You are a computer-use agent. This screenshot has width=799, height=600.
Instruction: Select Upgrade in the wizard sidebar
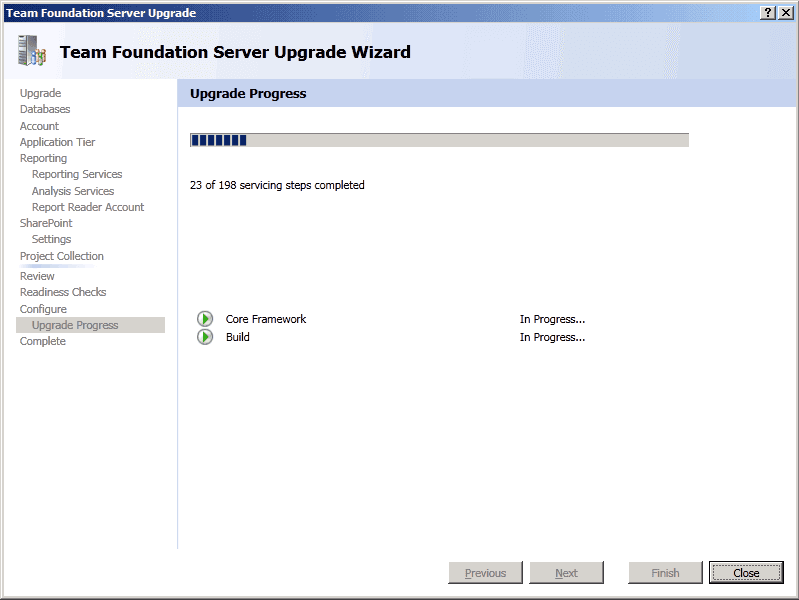(40, 93)
